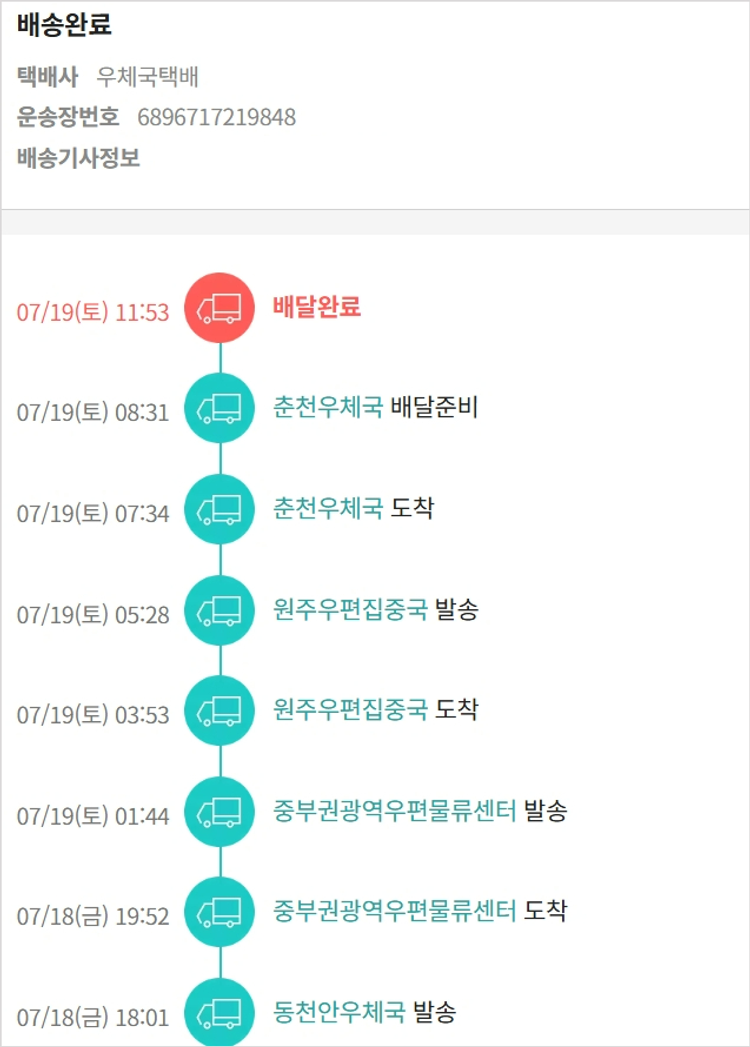
Task: Click the 우체국택배 courier name
Action: pyautogui.click(x=148, y=77)
